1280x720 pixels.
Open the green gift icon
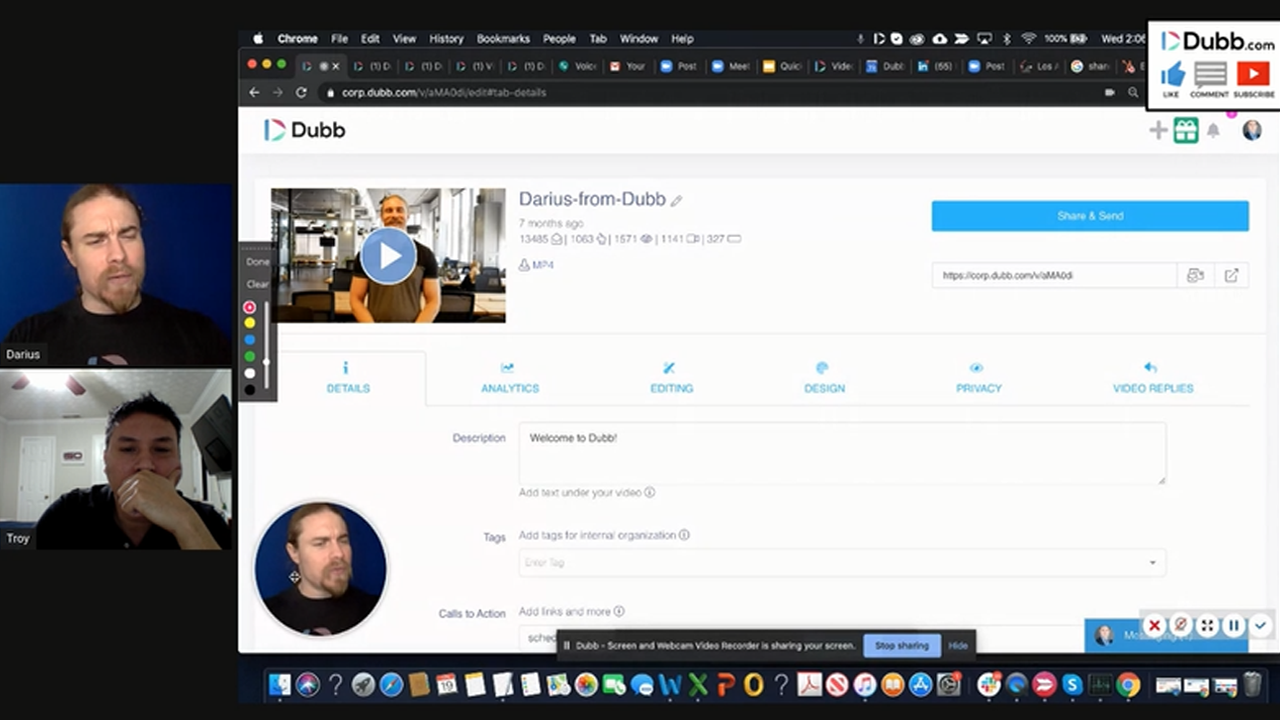pyautogui.click(x=1186, y=130)
